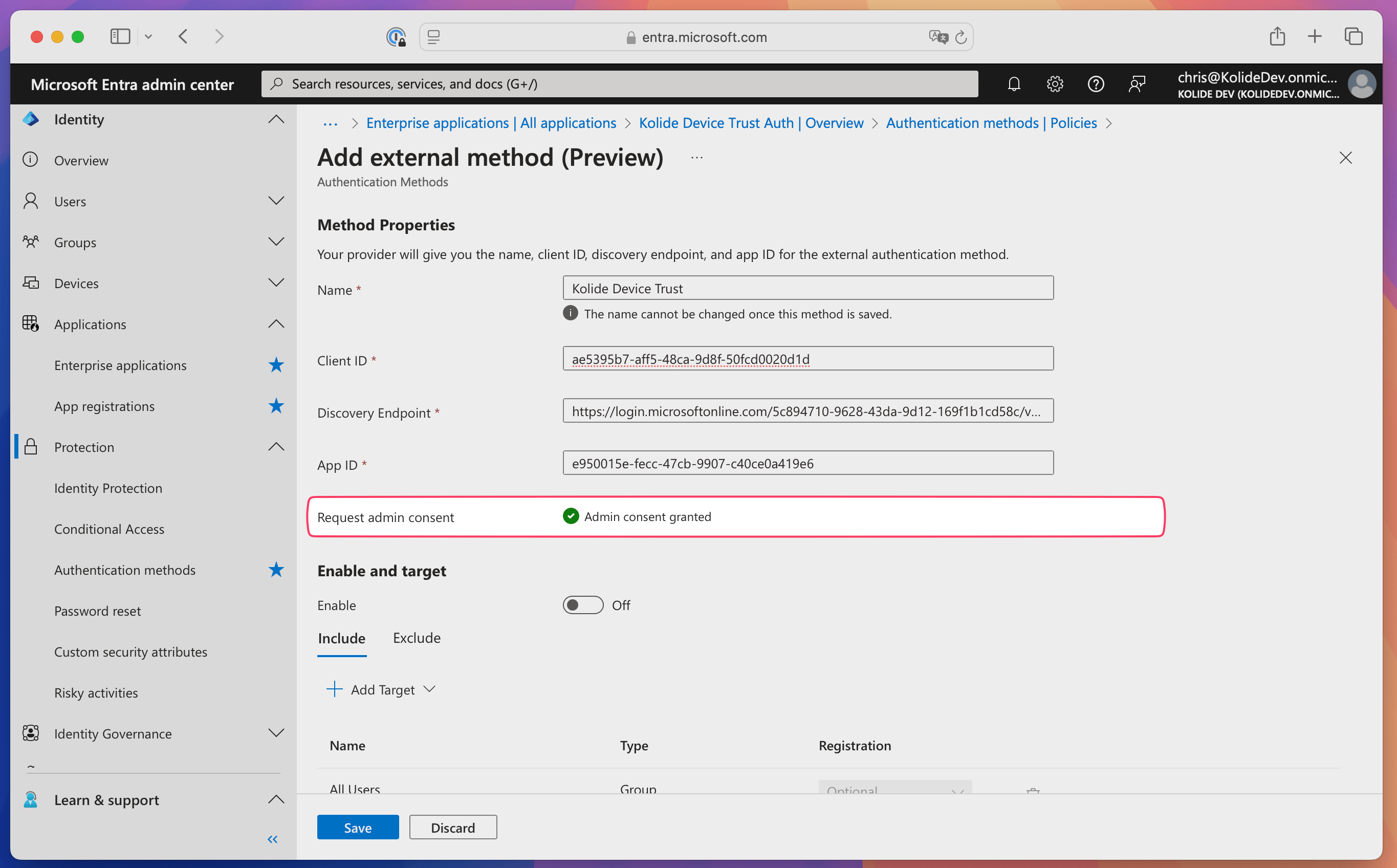The image size is (1397, 868).
Task: Open Conditional Access in sidebar
Action: coord(109,529)
